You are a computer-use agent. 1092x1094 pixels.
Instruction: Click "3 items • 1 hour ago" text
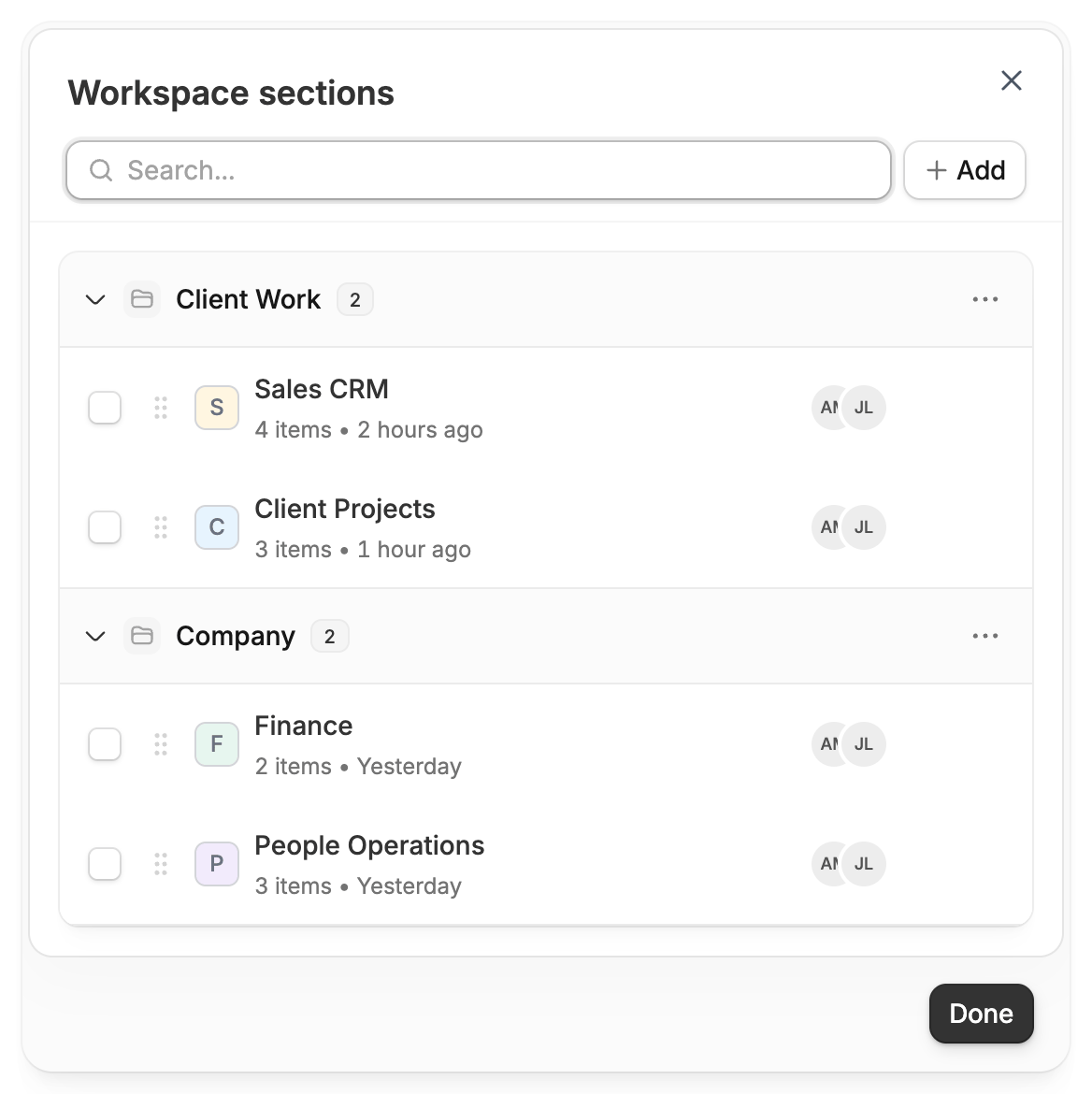click(363, 550)
